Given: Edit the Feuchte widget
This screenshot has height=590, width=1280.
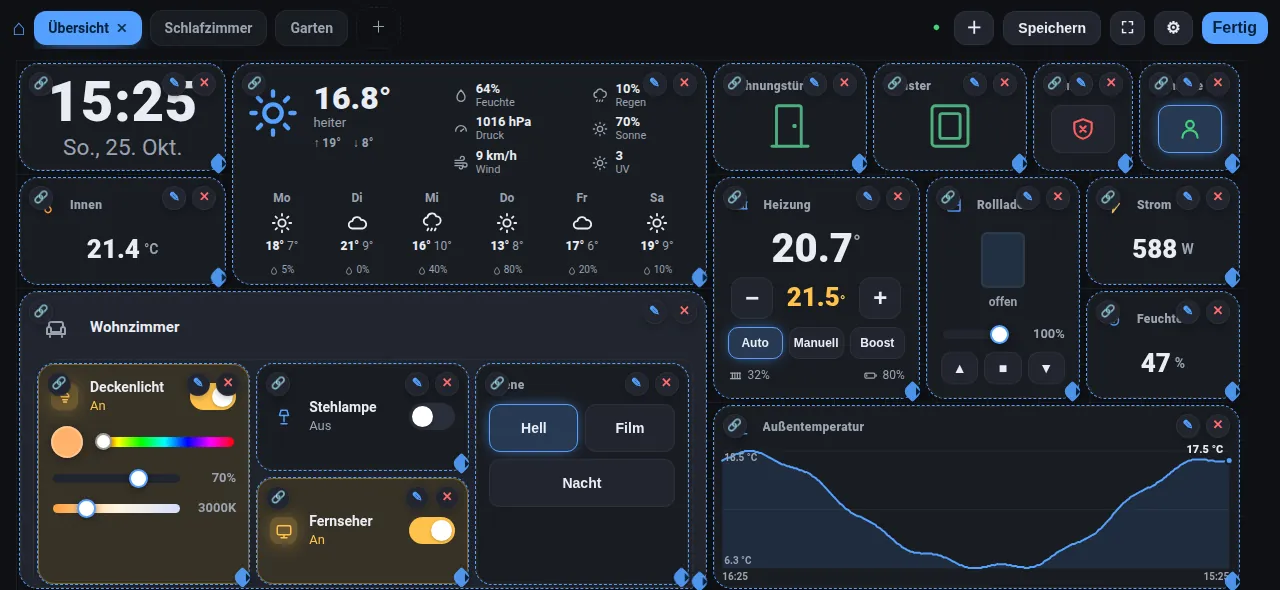Looking at the screenshot, I should coord(1188,311).
